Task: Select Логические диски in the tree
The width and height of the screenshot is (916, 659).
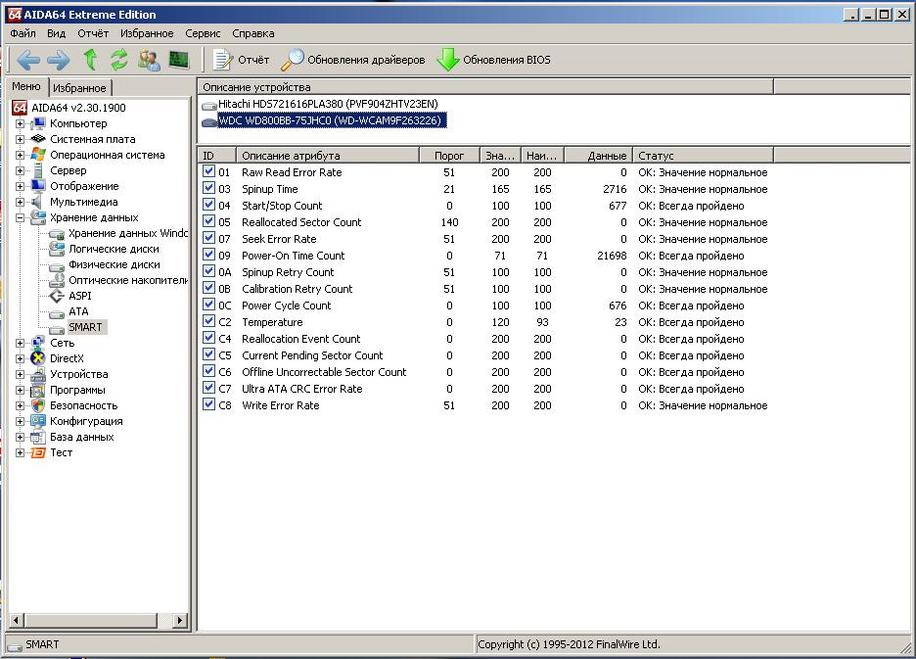Action: point(114,249)
